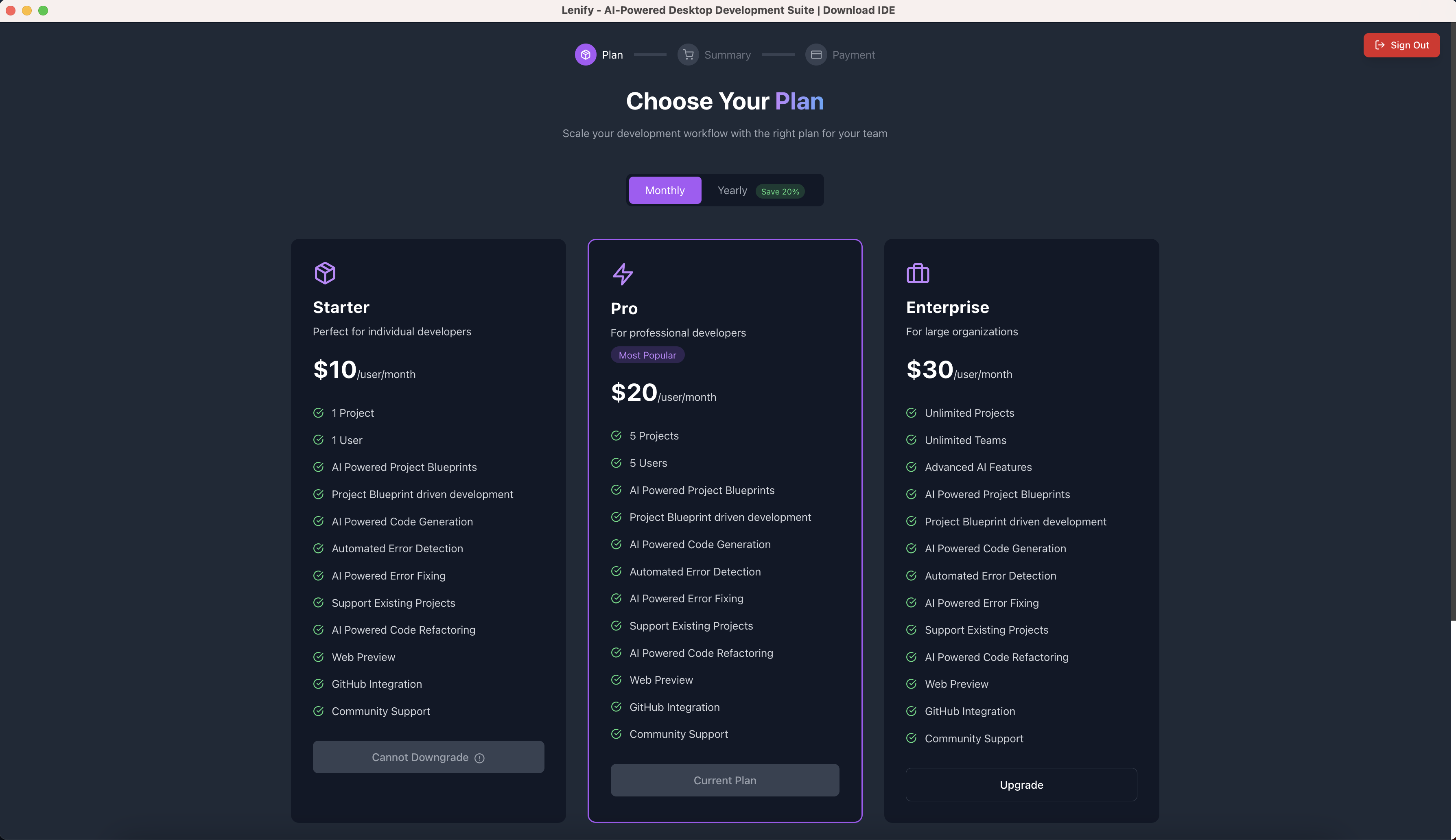Click the Most Popular badge on Pro
1456x840 pixels.
pyautogui.click(x=647, y=354)
